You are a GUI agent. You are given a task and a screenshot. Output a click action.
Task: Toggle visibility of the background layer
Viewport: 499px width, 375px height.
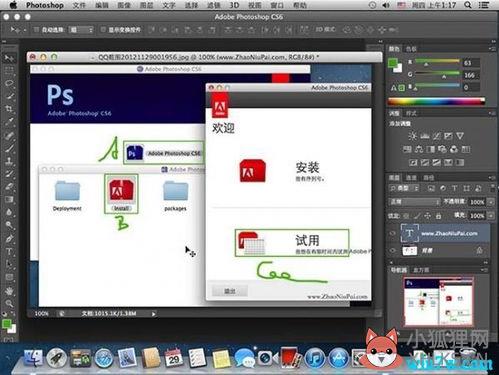[x=393, y=250]
